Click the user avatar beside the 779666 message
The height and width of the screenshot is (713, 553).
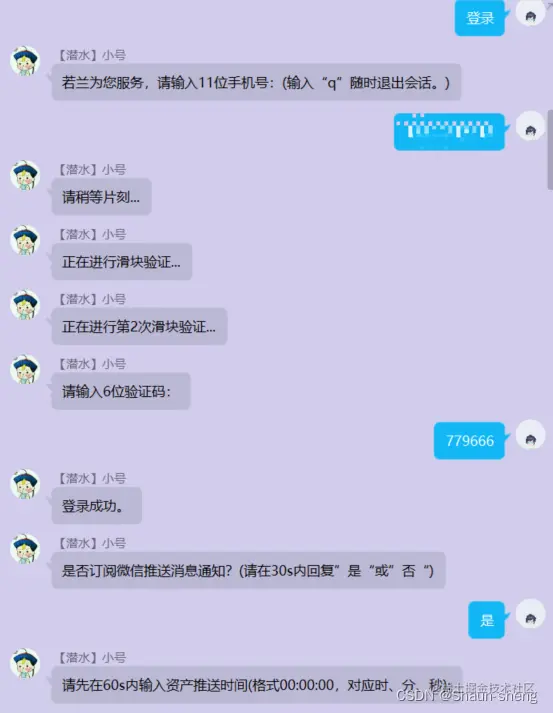530,435
